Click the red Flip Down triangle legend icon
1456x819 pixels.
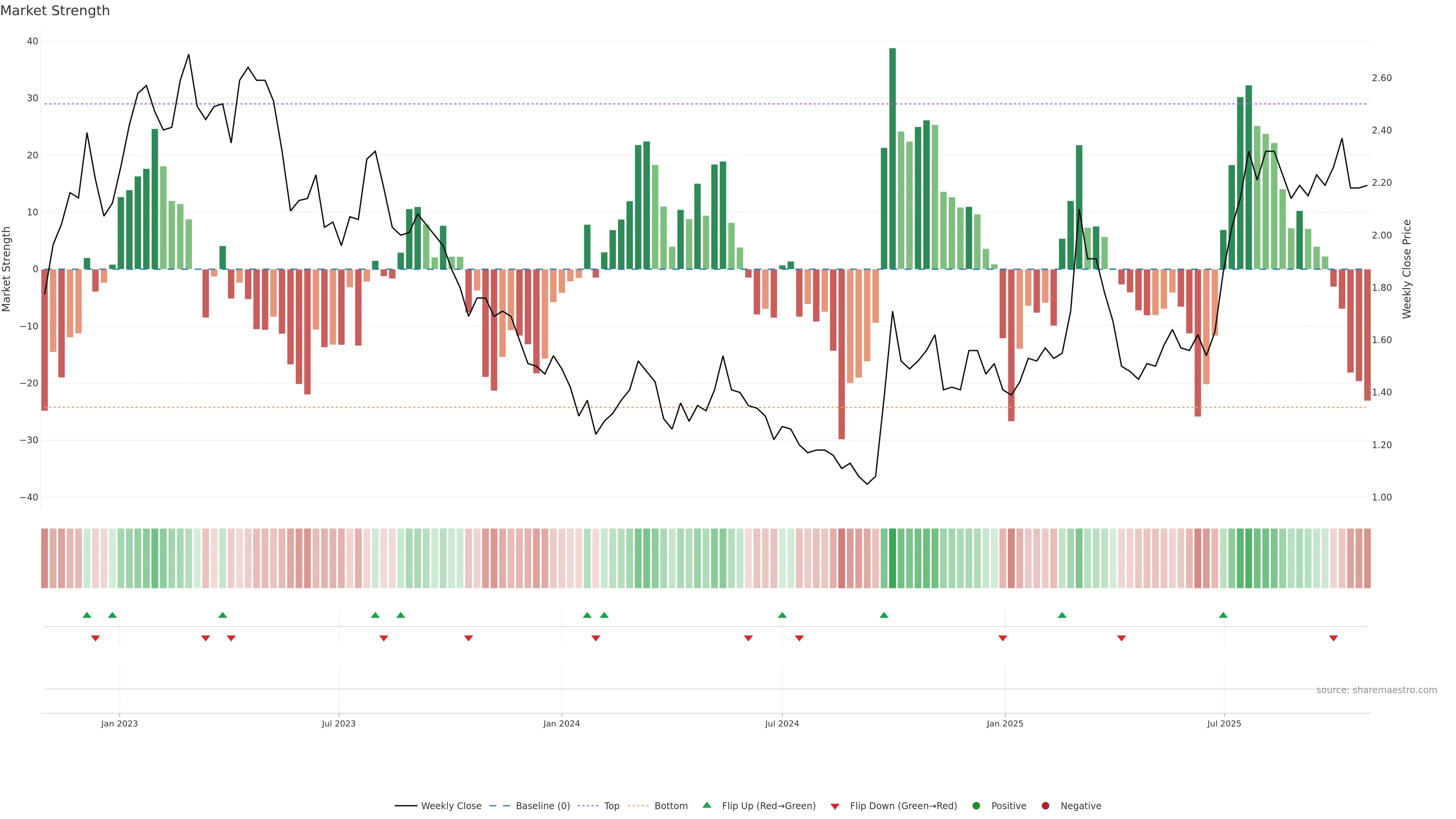click(835, 806)
